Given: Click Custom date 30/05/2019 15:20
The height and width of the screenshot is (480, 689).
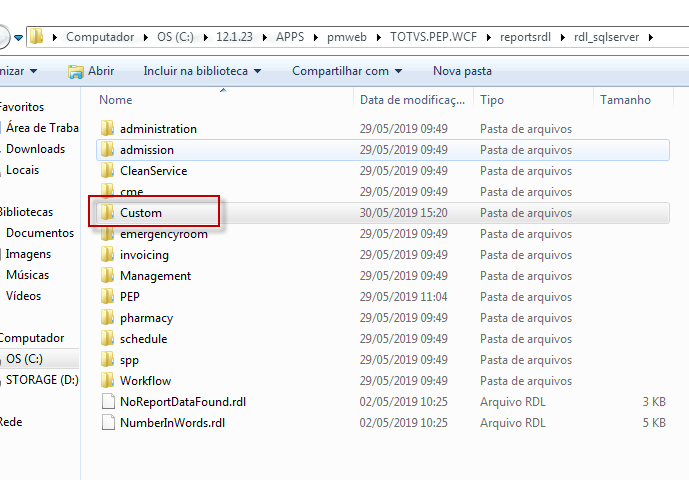Looking at the screenshot, I should [403, 213].
